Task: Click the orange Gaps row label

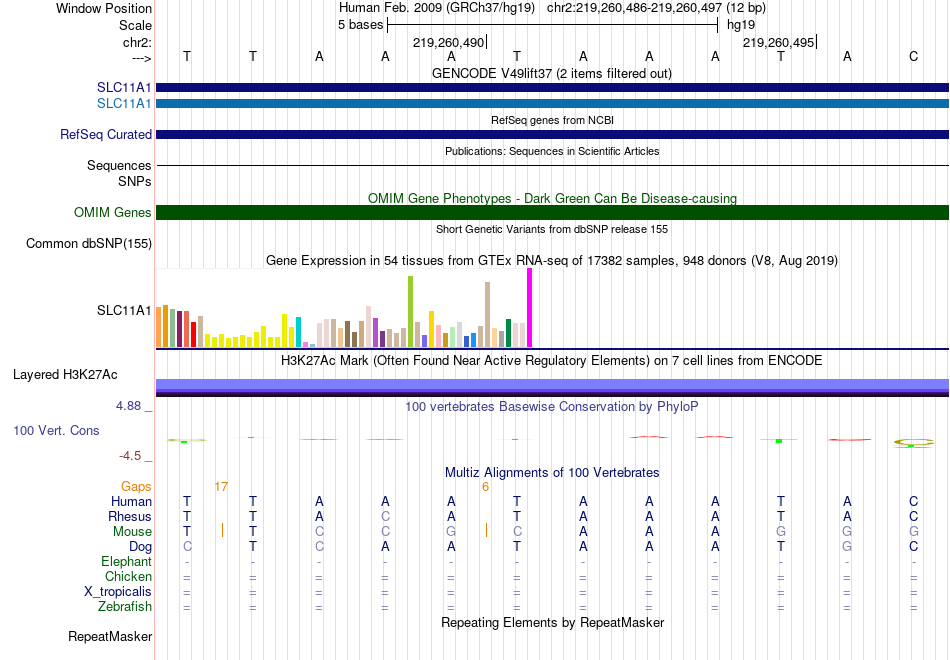Action: point(136,487)
